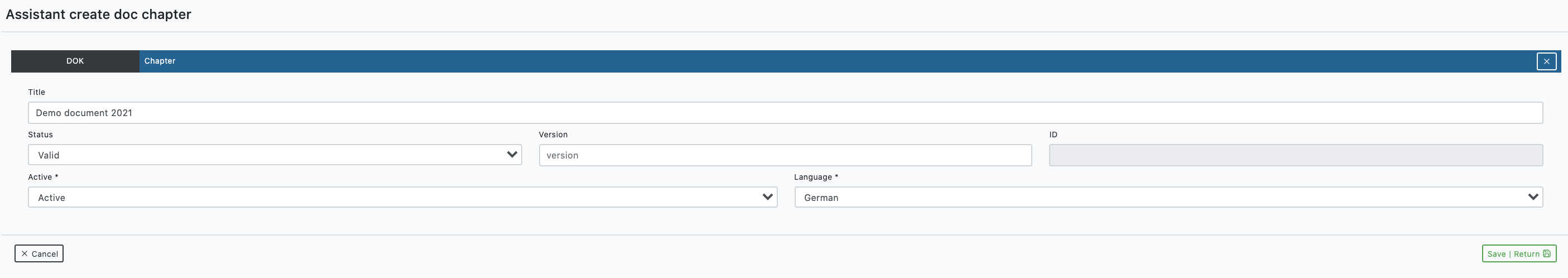Image resolution: width=1568 pixels, height=278 pixels.
Task: Click the Status dropdown chevron arrow
Action: point(512,155)
